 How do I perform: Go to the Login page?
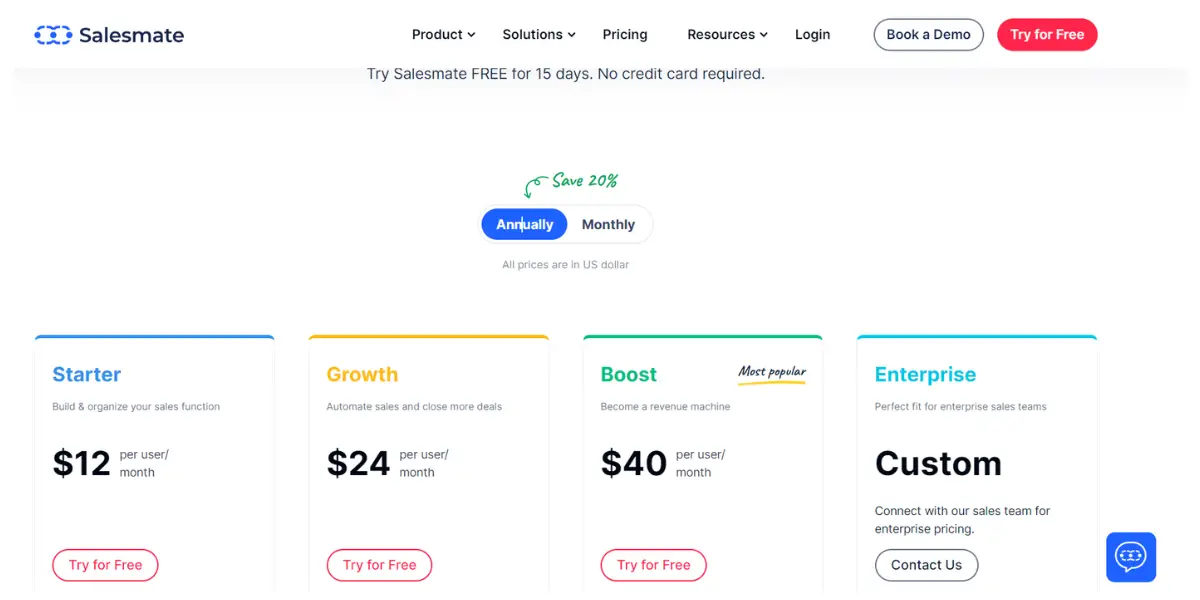point(812,34)
